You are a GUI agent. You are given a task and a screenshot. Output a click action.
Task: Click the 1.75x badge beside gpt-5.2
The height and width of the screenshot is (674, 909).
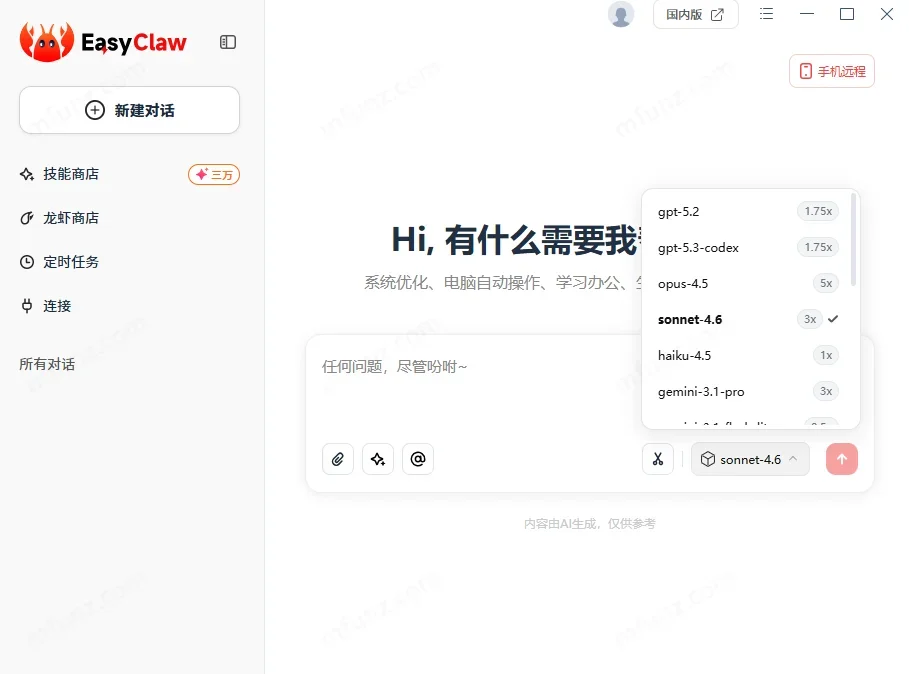(x=818, y=212)
